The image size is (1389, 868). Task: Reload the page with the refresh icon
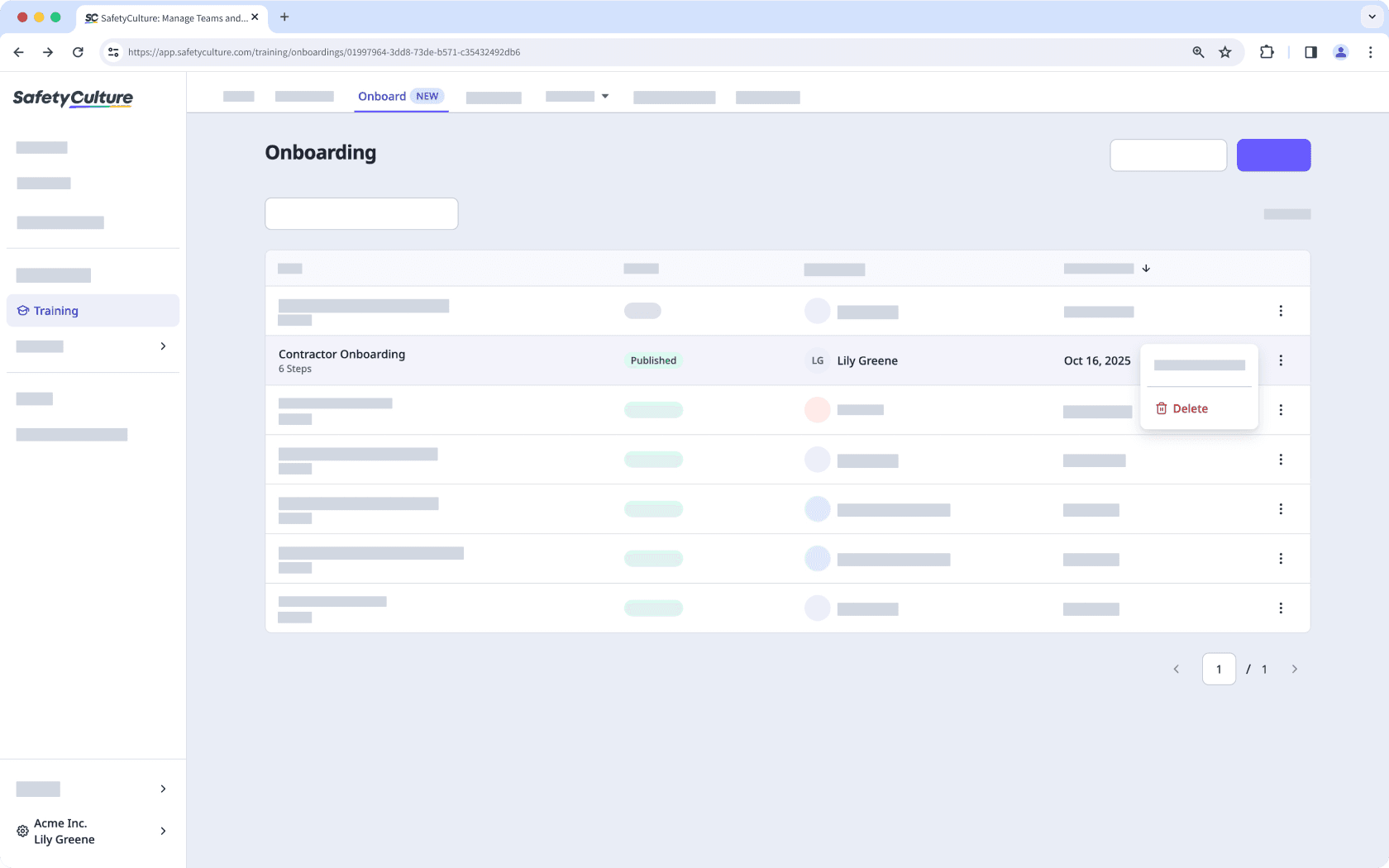tap(78, 52)
